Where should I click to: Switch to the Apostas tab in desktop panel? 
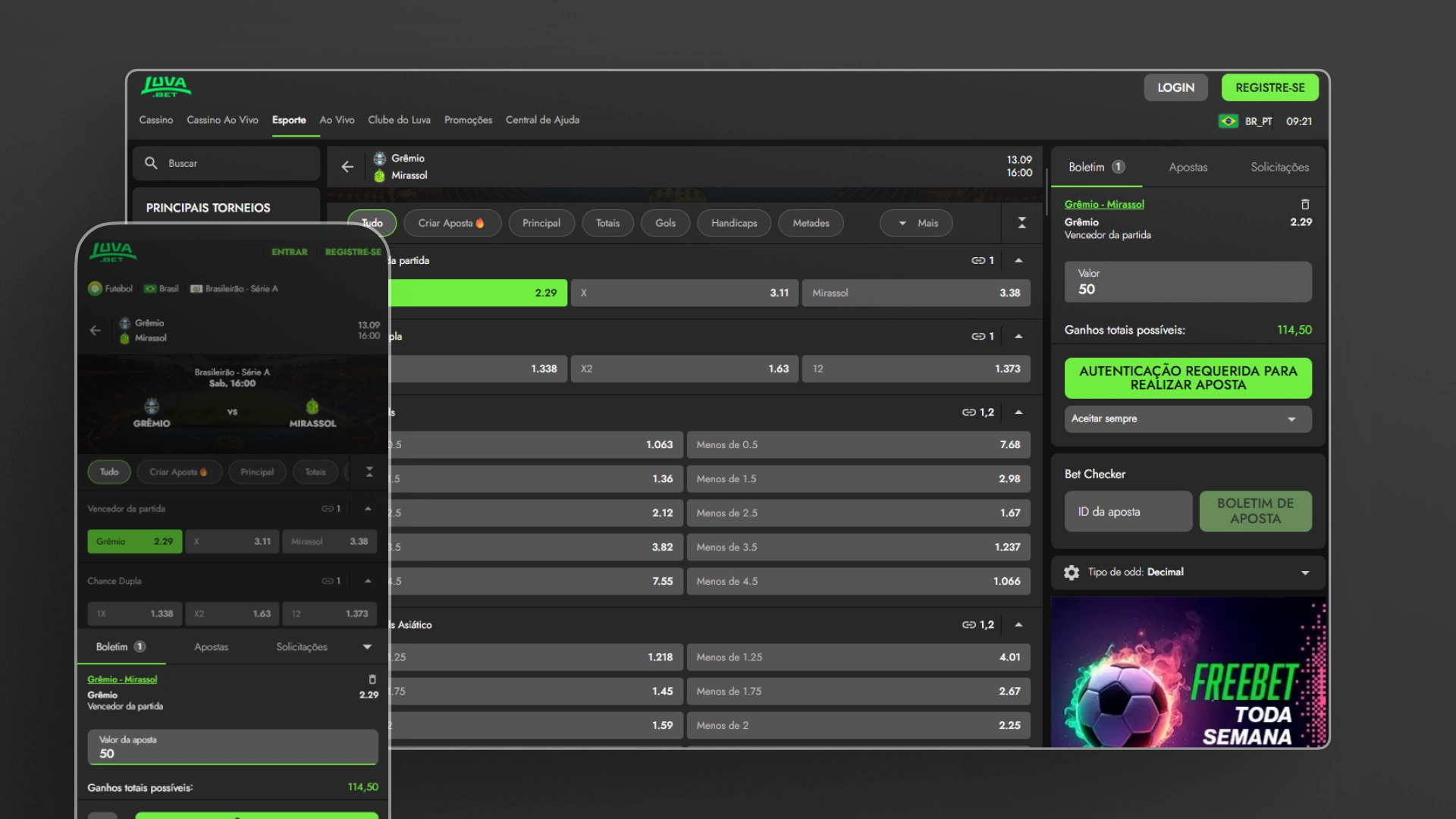1188,168
